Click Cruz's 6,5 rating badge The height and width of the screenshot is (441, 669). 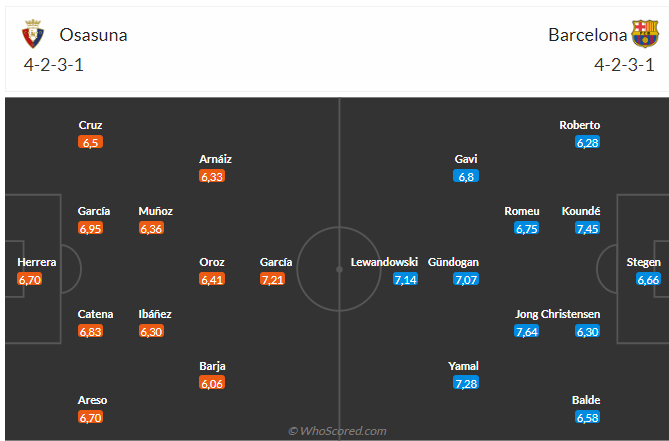[91, 143]
